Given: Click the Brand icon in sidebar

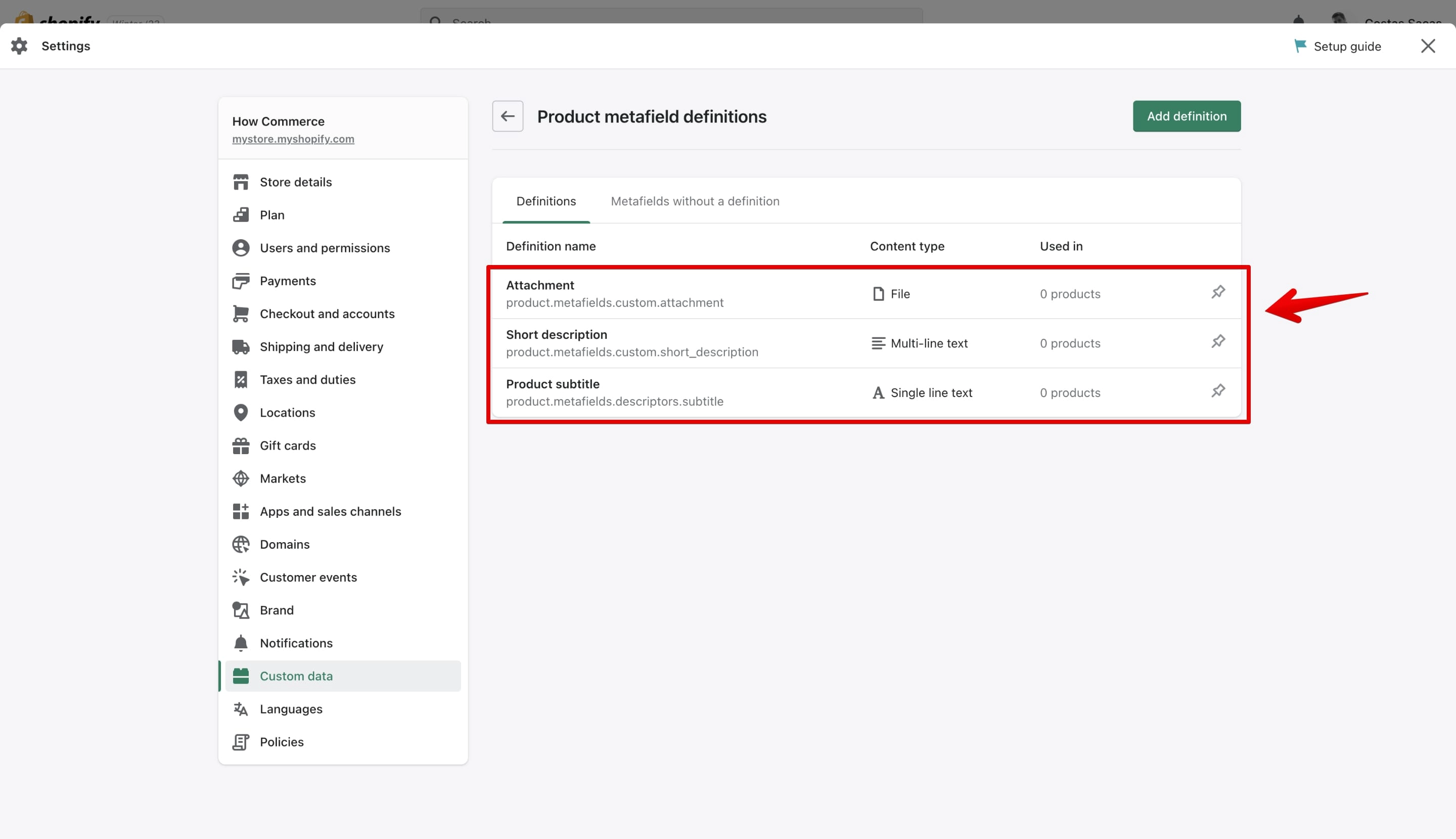Looking at the screenshot, I should pyautogui.click(x=241, y=610).
